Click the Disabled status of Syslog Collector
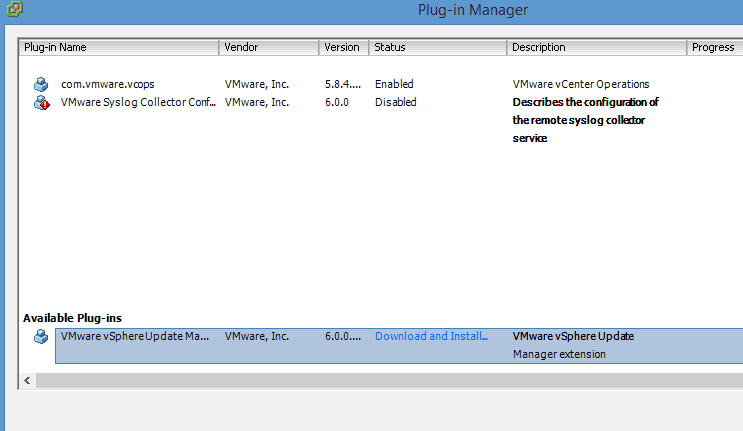 [396, 102]
